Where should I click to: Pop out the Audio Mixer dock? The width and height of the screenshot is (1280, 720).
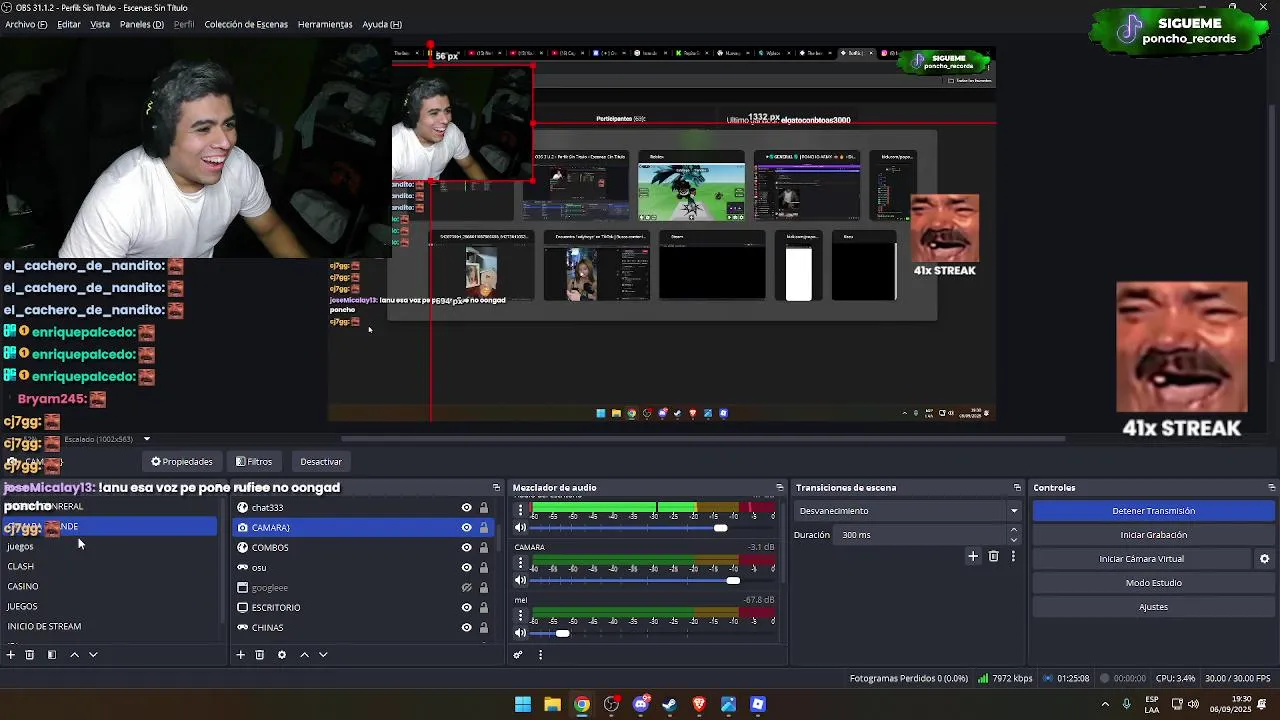(780, 488)
